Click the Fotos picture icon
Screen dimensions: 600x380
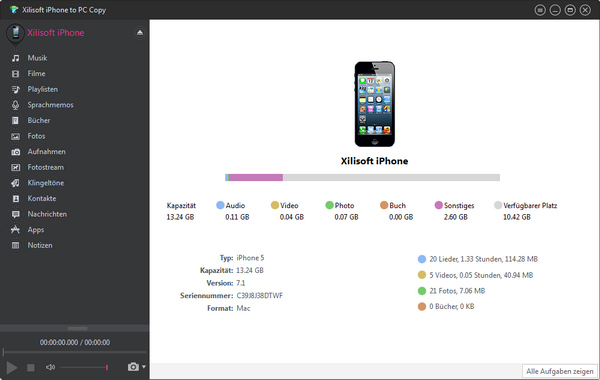coord(15,137)
